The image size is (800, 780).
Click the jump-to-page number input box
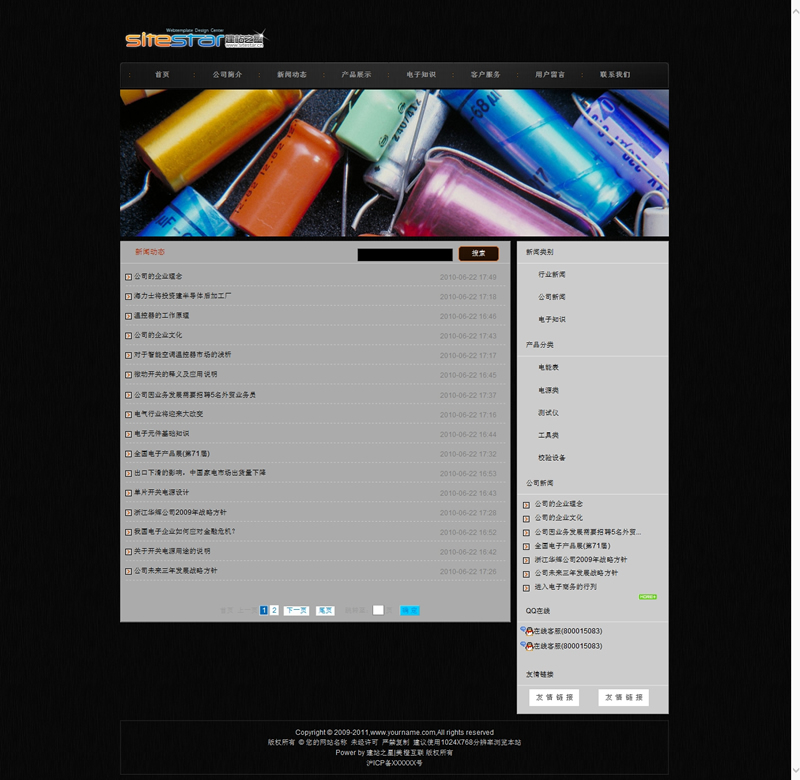click(x=378, y=610)
